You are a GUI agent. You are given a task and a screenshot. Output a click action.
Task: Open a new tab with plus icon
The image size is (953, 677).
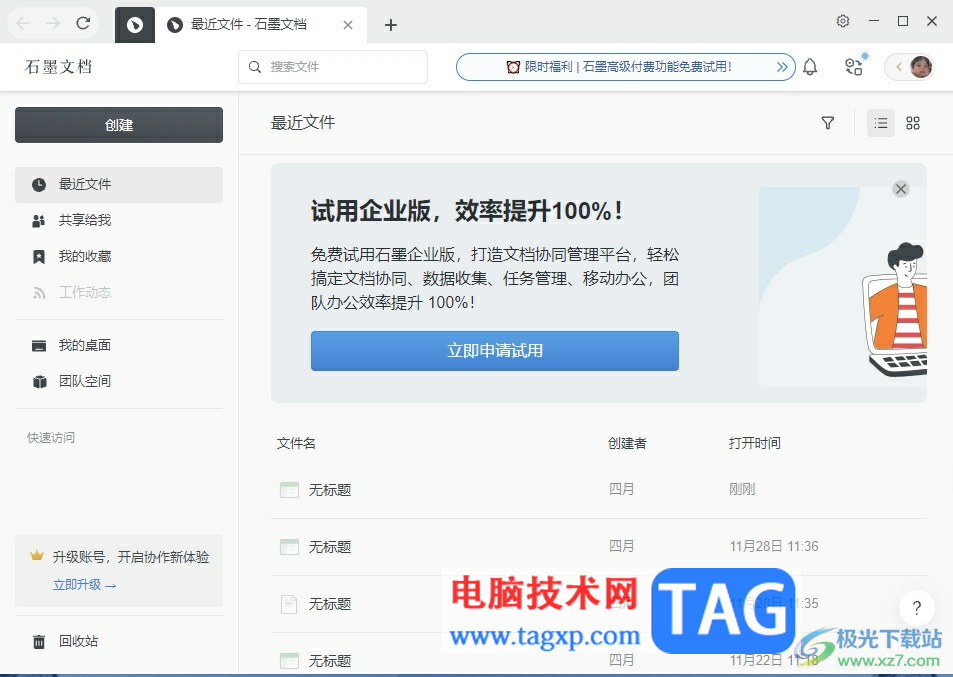391,25
